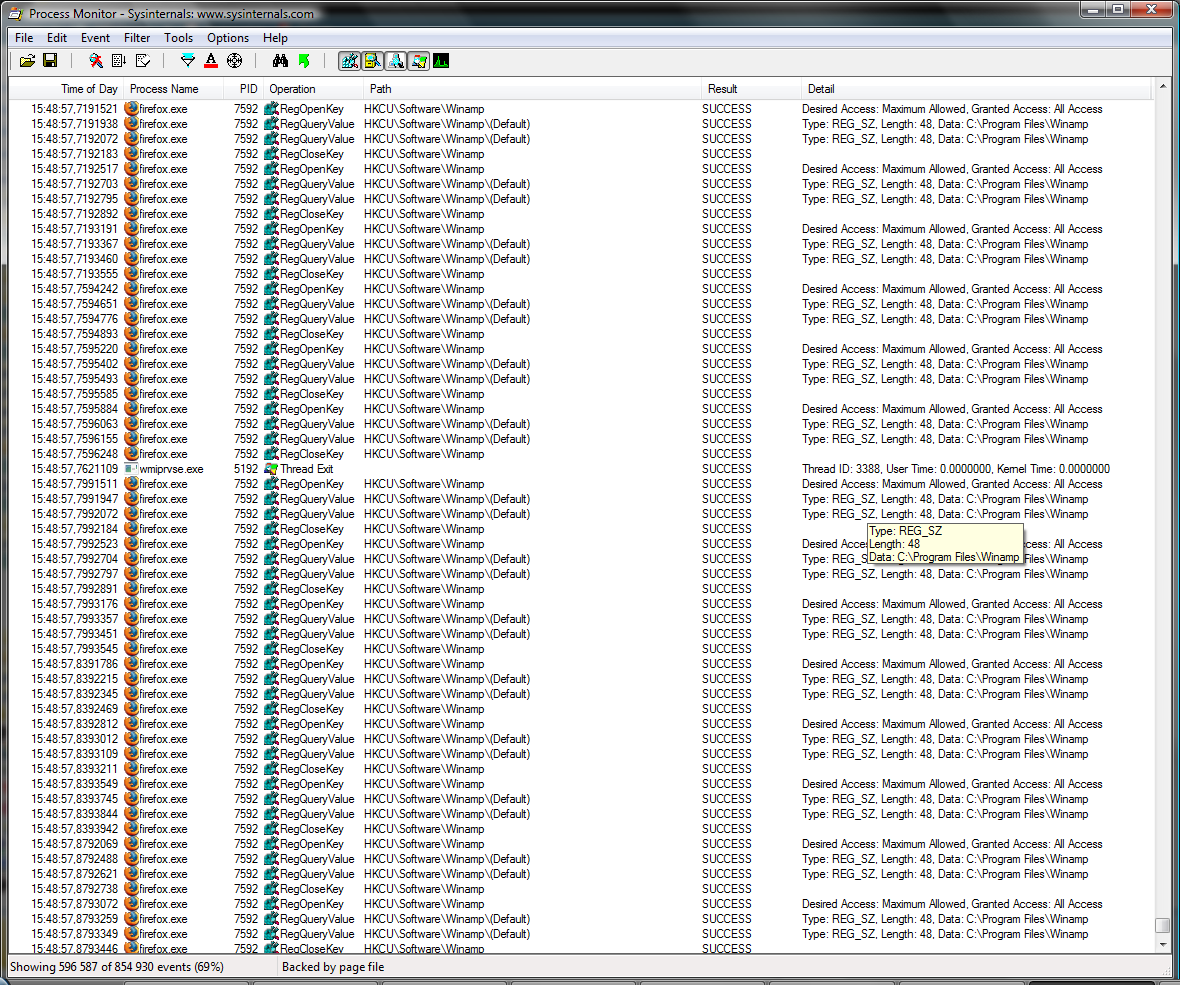Click the 'Backed by page file' status text
Screen dimensions: 1180x985
333,967
